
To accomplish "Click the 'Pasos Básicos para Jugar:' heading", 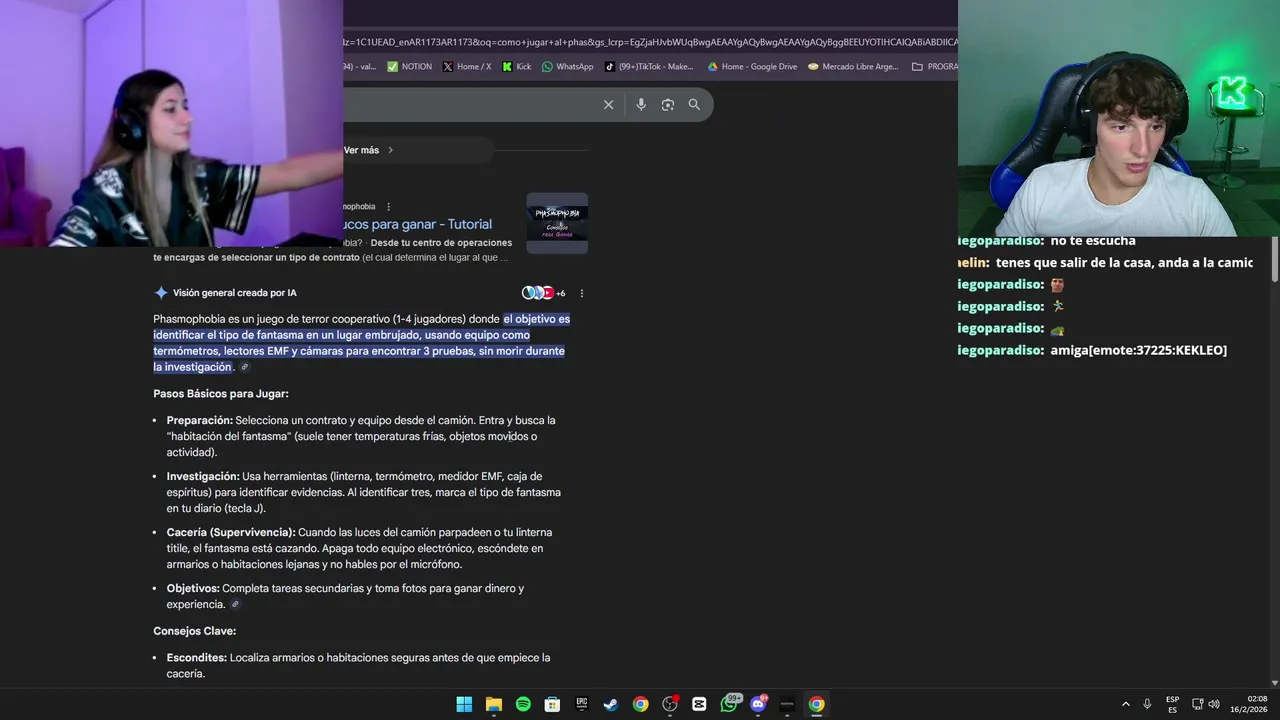I will (x=221, y=394).
